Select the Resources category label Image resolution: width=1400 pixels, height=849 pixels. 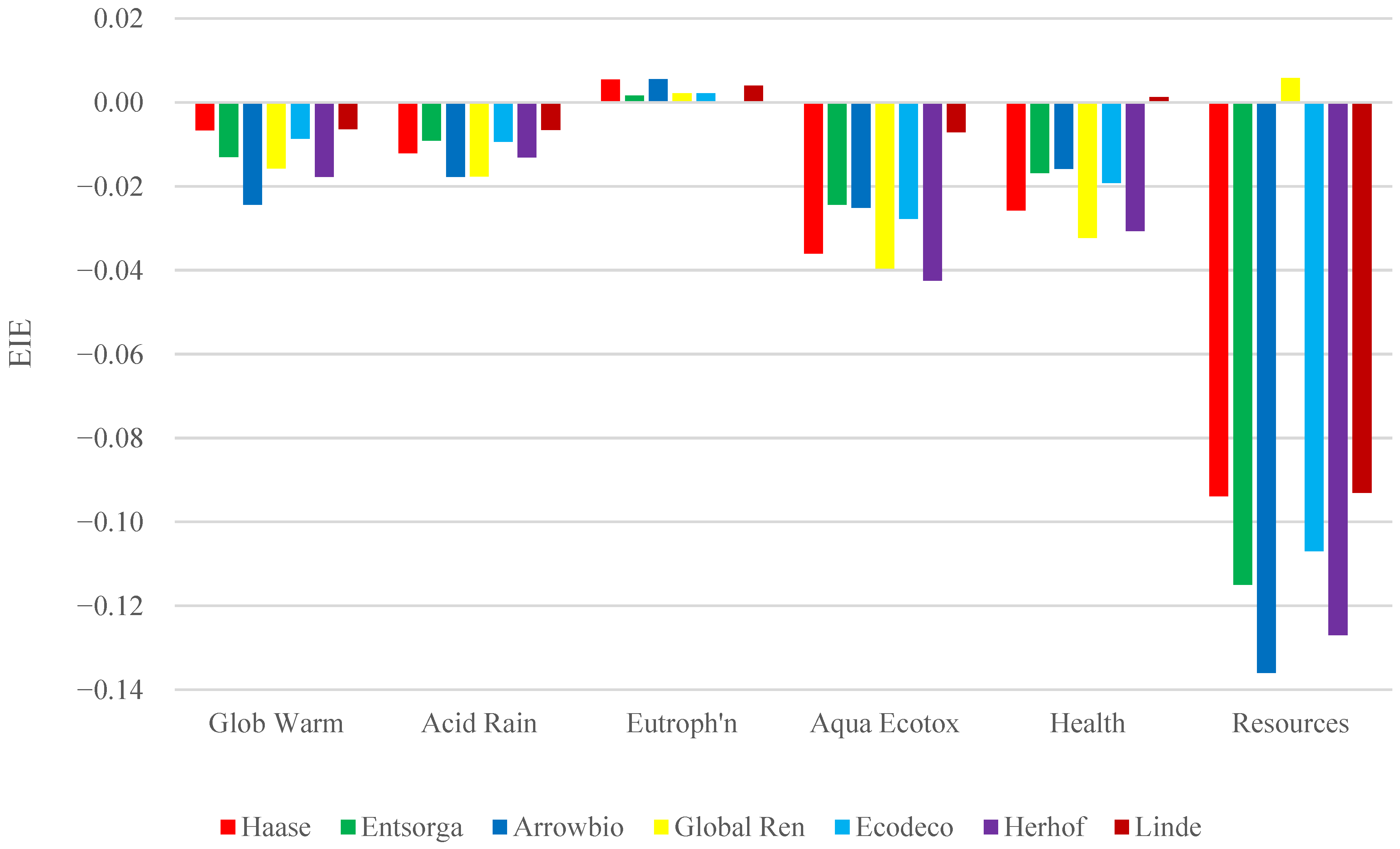1290,723
